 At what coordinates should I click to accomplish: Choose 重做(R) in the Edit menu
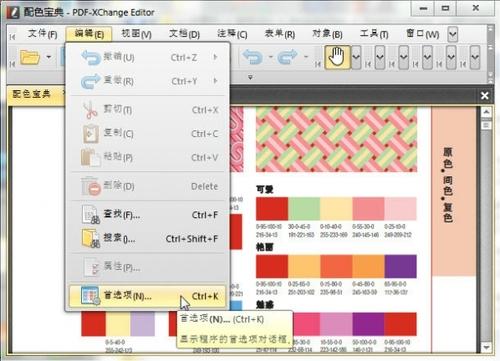pos(148,81)
